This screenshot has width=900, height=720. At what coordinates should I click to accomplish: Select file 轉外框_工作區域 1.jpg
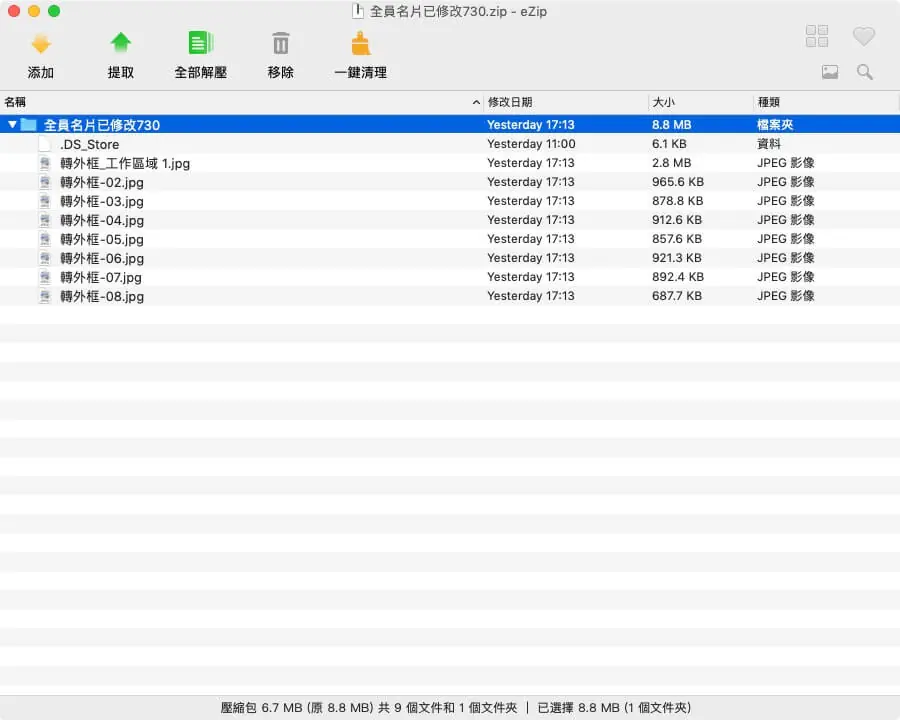[125, 163]
